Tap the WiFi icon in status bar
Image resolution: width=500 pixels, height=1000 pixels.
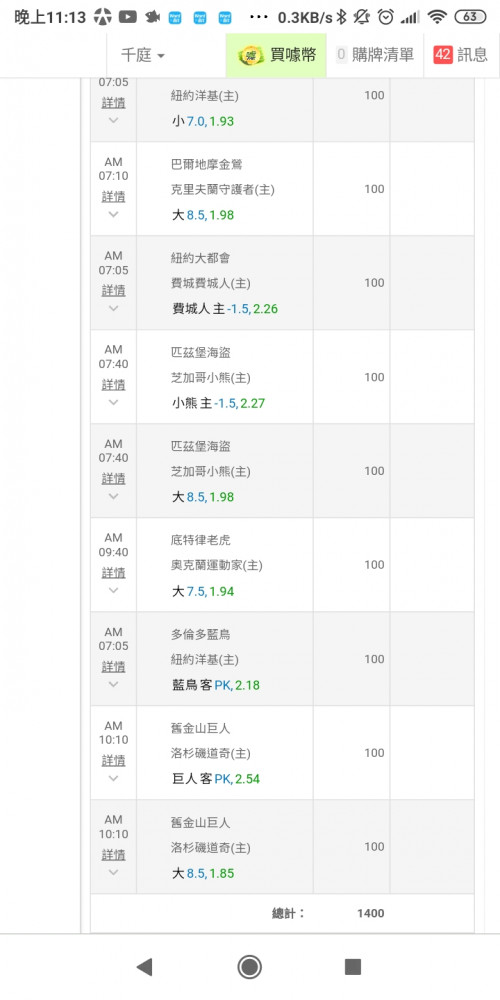(x=438, y=17)
